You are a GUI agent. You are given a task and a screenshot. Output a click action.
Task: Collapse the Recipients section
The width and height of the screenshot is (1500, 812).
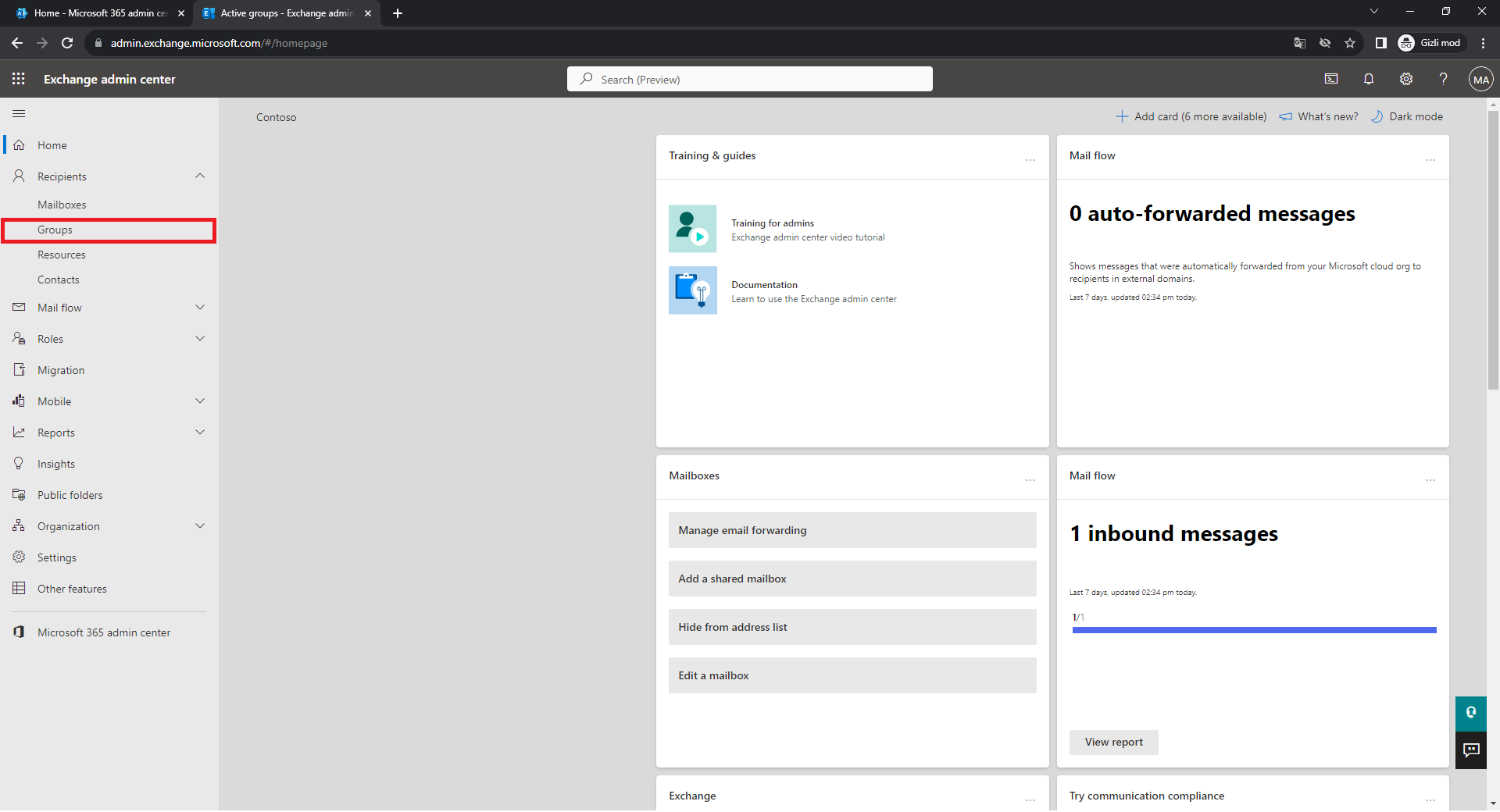pos(200,176)
